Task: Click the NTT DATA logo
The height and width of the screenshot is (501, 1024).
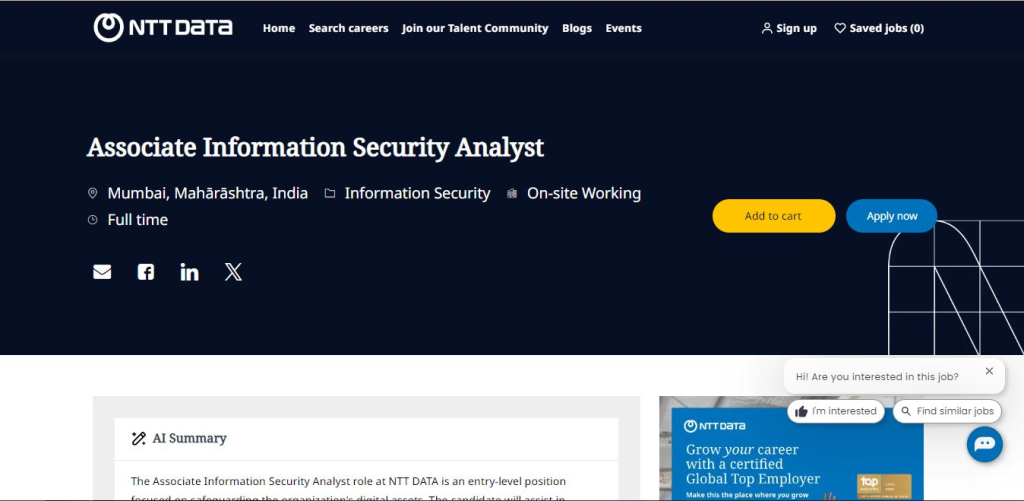Action: 163,27
